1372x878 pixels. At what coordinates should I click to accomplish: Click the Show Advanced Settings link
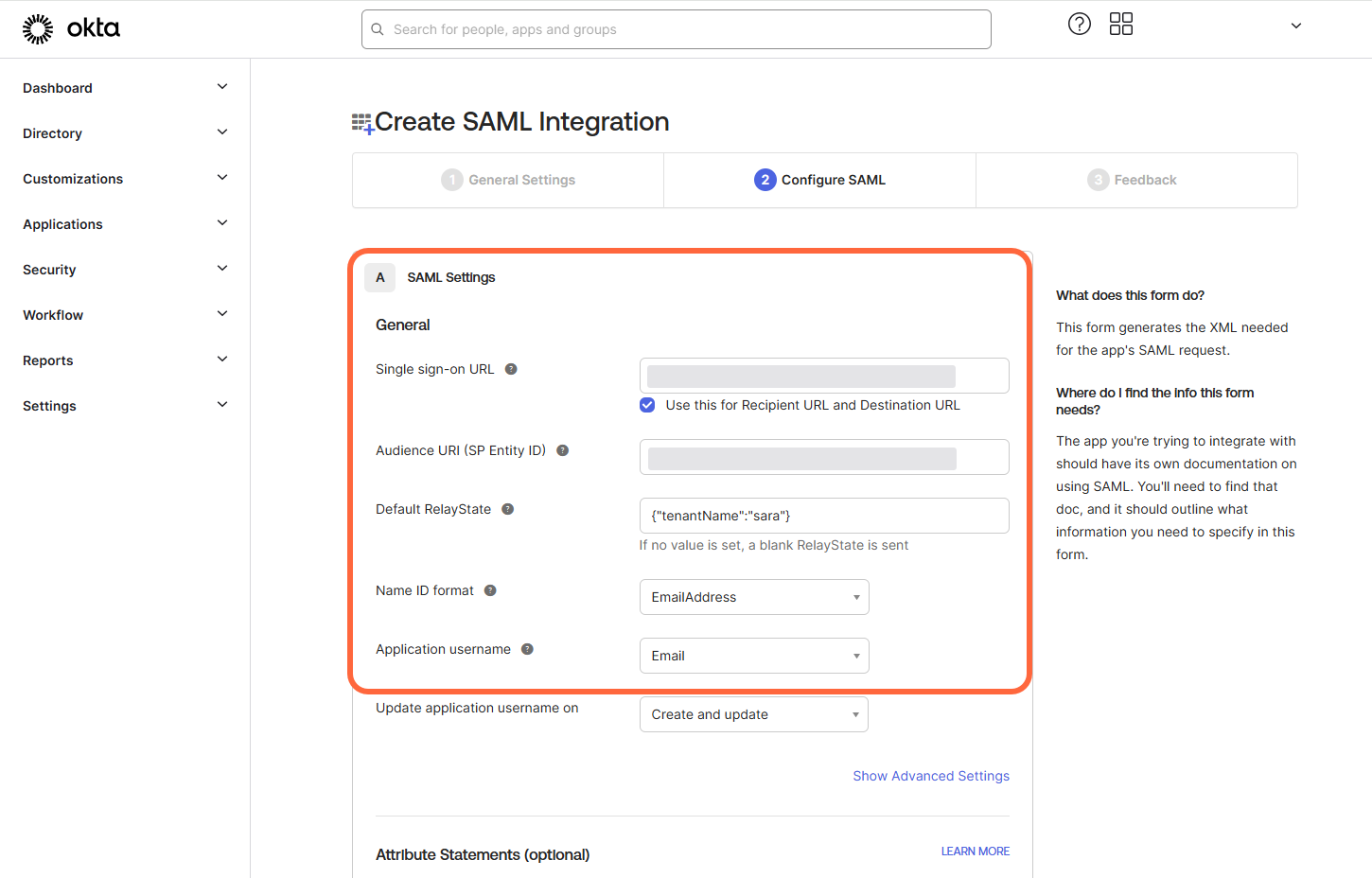click(x=930, y=775)
